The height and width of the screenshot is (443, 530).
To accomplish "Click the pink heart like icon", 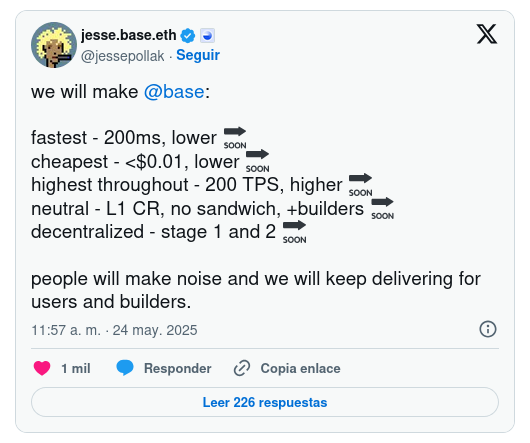I will tap(42, 368).
